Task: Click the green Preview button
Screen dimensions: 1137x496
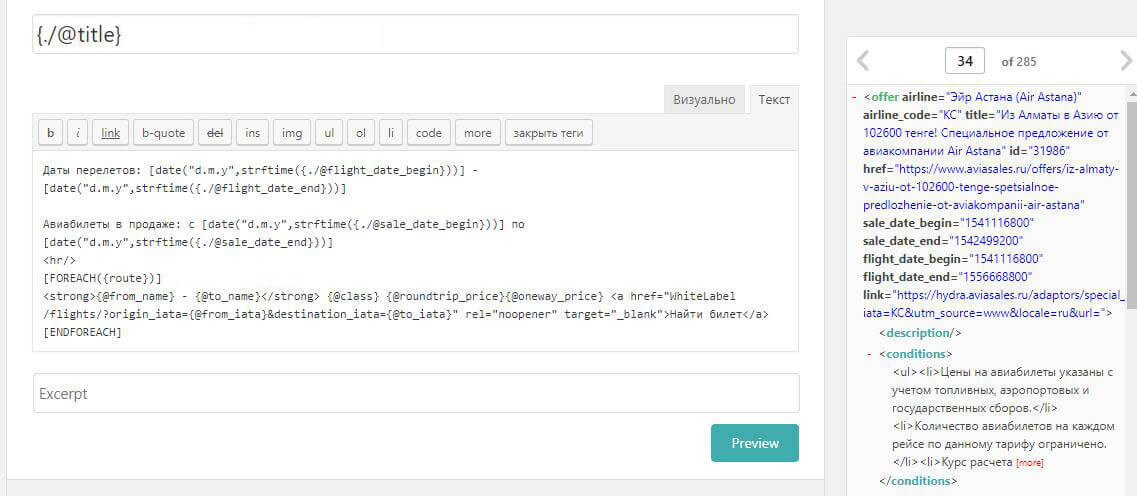Action: point(754,443)
